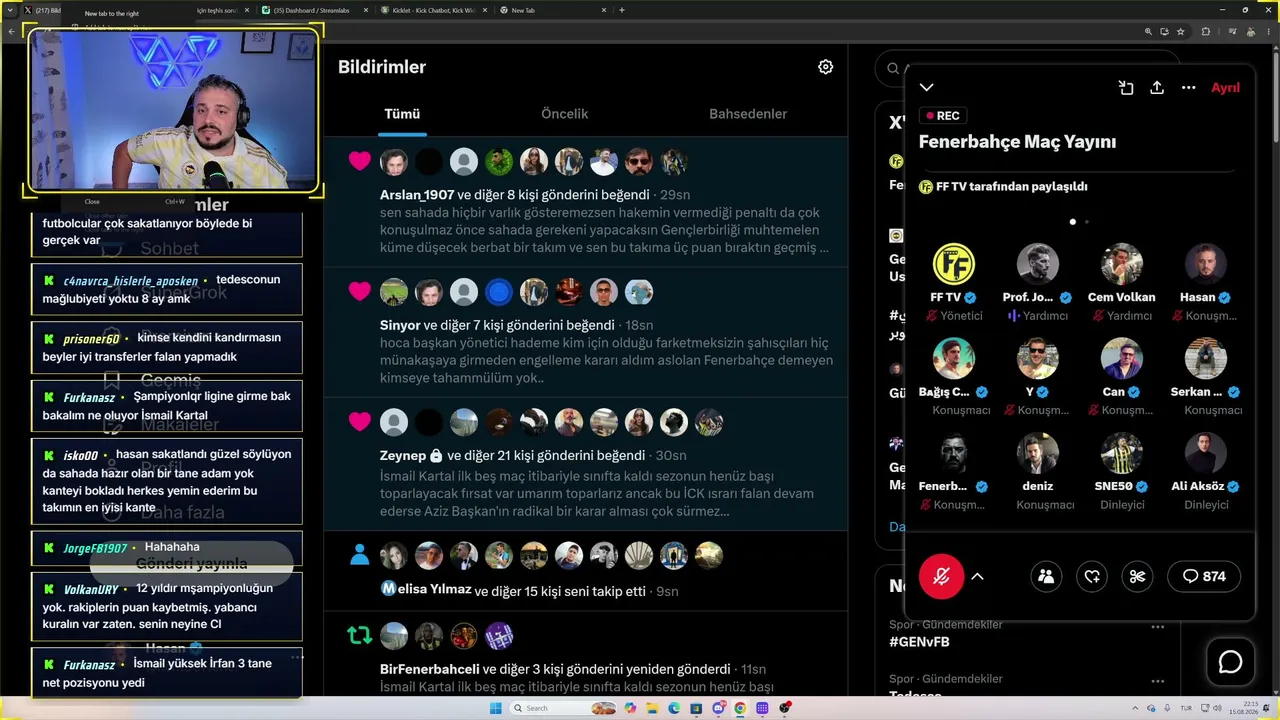Click heart icon on Zeynep like notification
This screenshot has width=1280, height=720.
click(x=359, y=422)
